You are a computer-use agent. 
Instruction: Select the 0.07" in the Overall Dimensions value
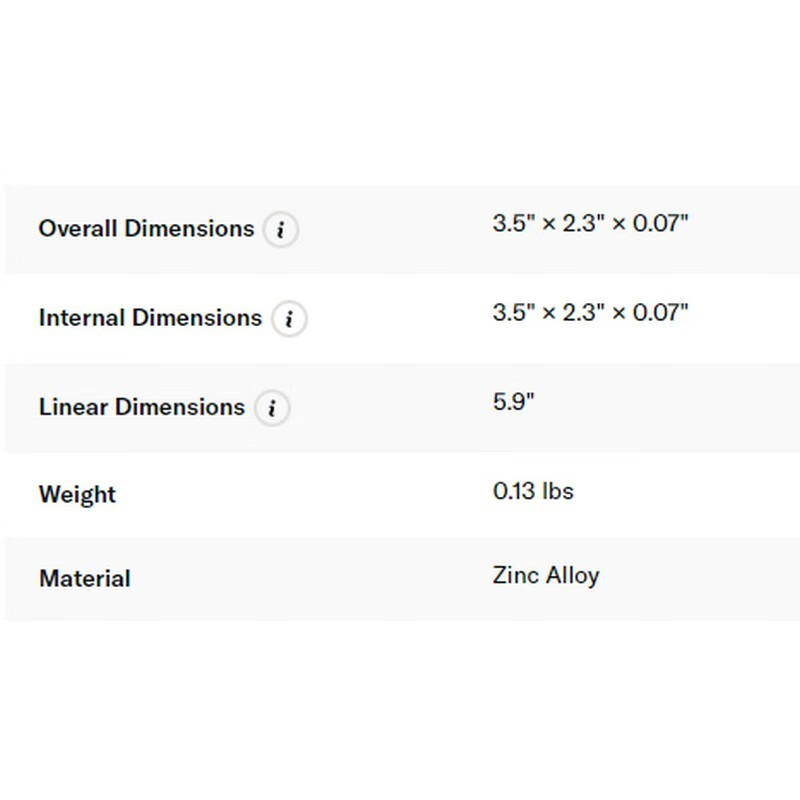(661, 223)
